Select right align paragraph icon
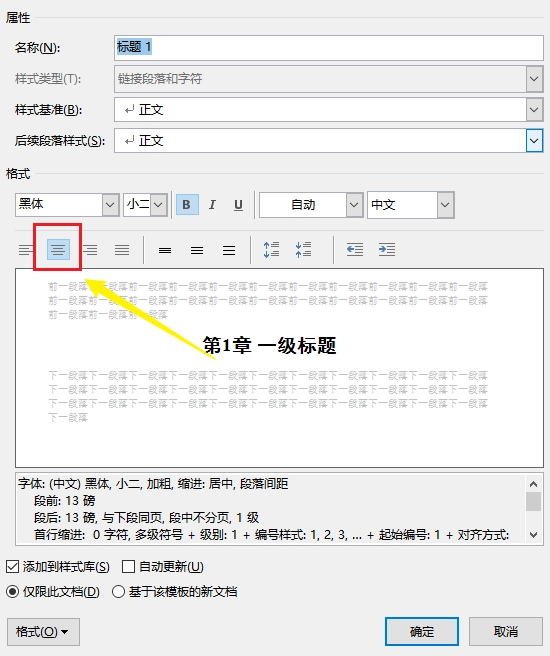The width and height of the screenshot is (550, 656). click(x=90, y=250)
